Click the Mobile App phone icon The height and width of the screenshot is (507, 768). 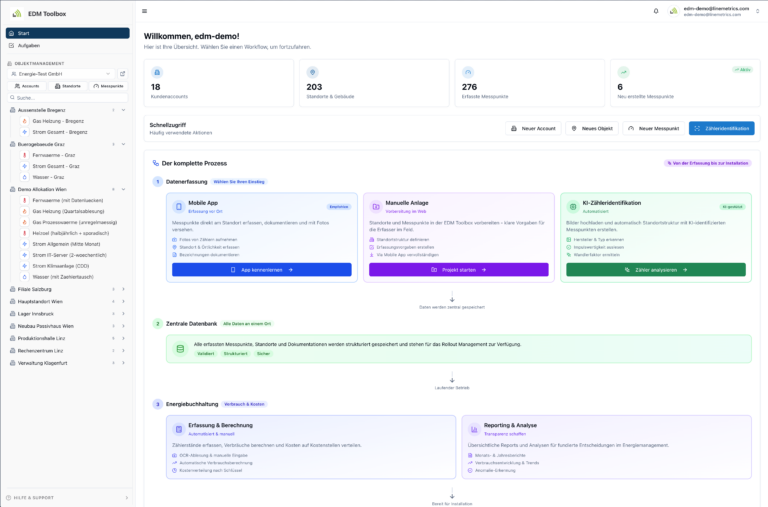tap(179, 206)
